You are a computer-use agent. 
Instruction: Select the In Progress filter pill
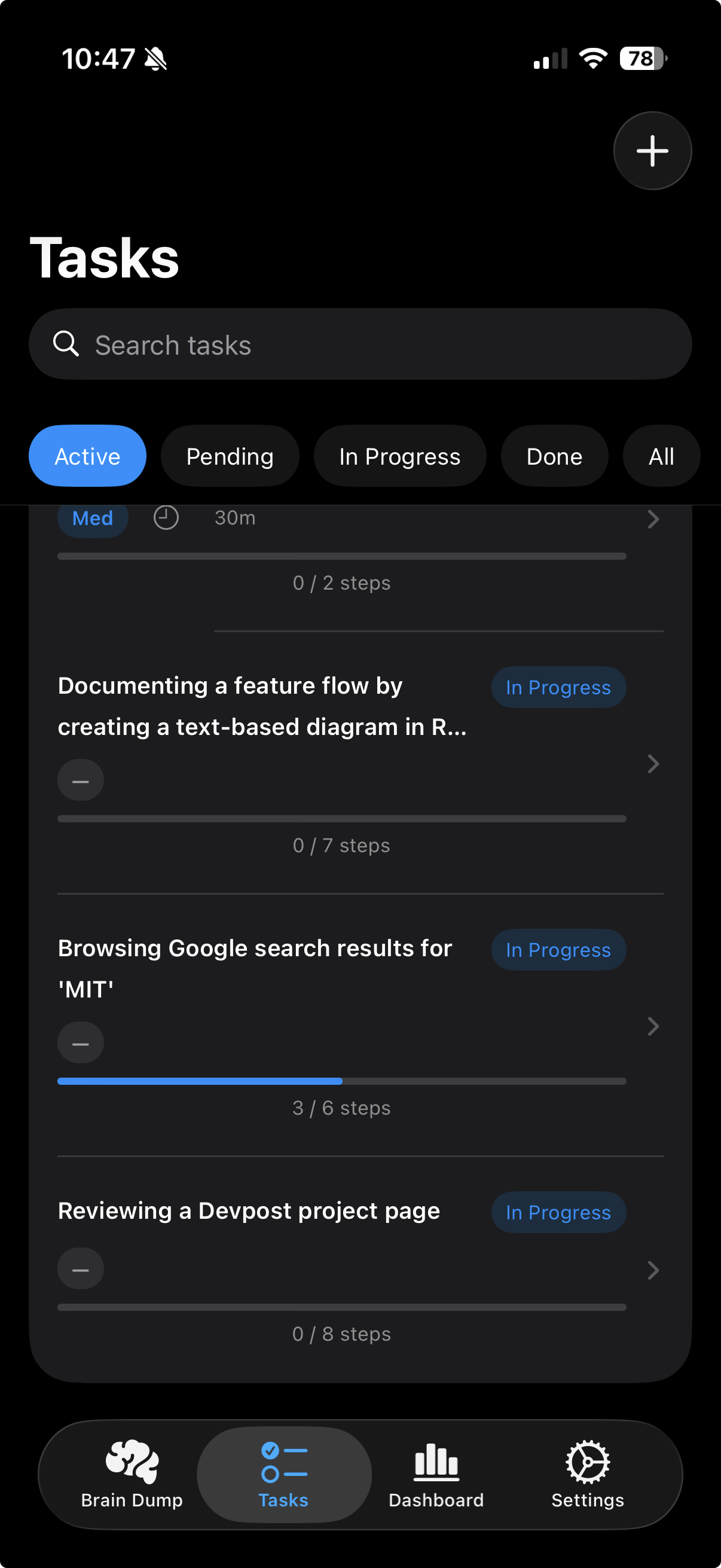(x=400, y=456)
